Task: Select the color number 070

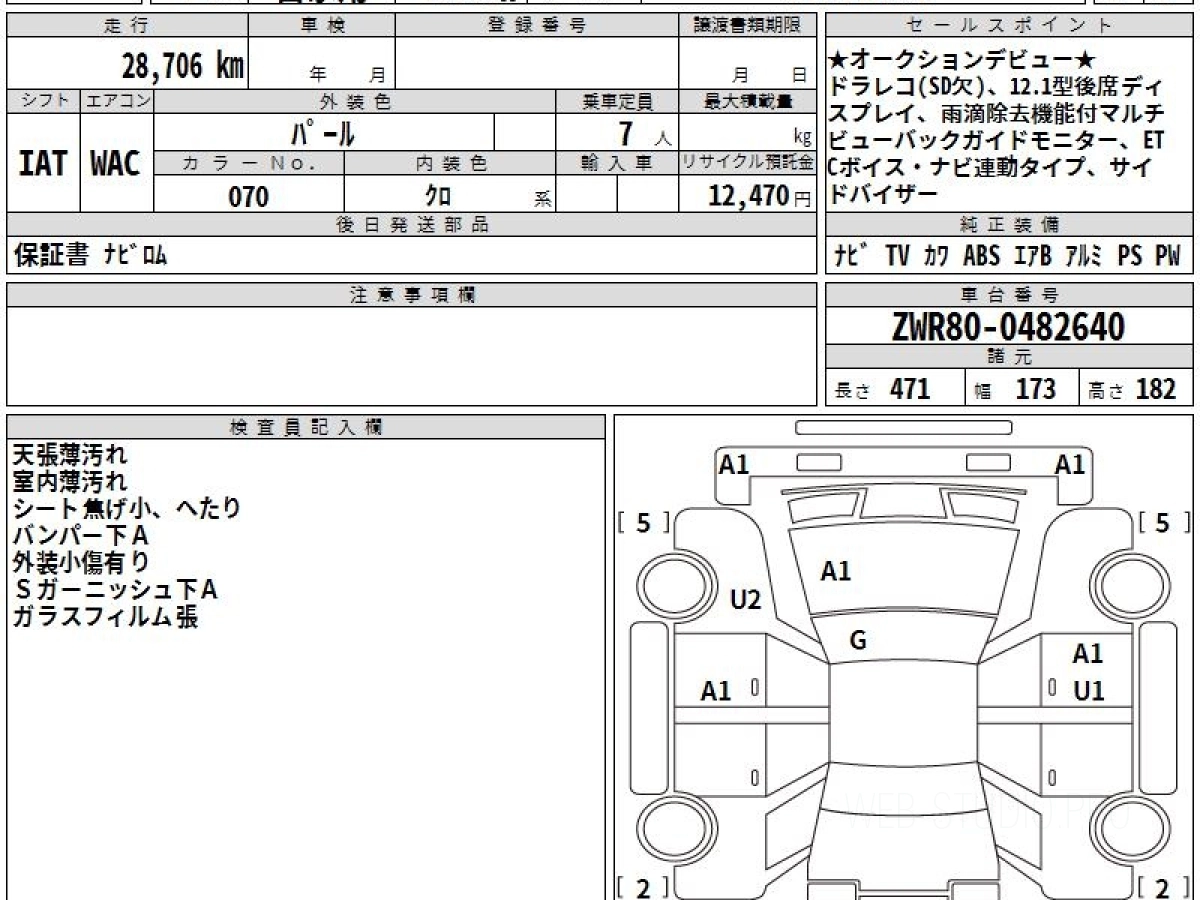Action: [x=249, y=196]
